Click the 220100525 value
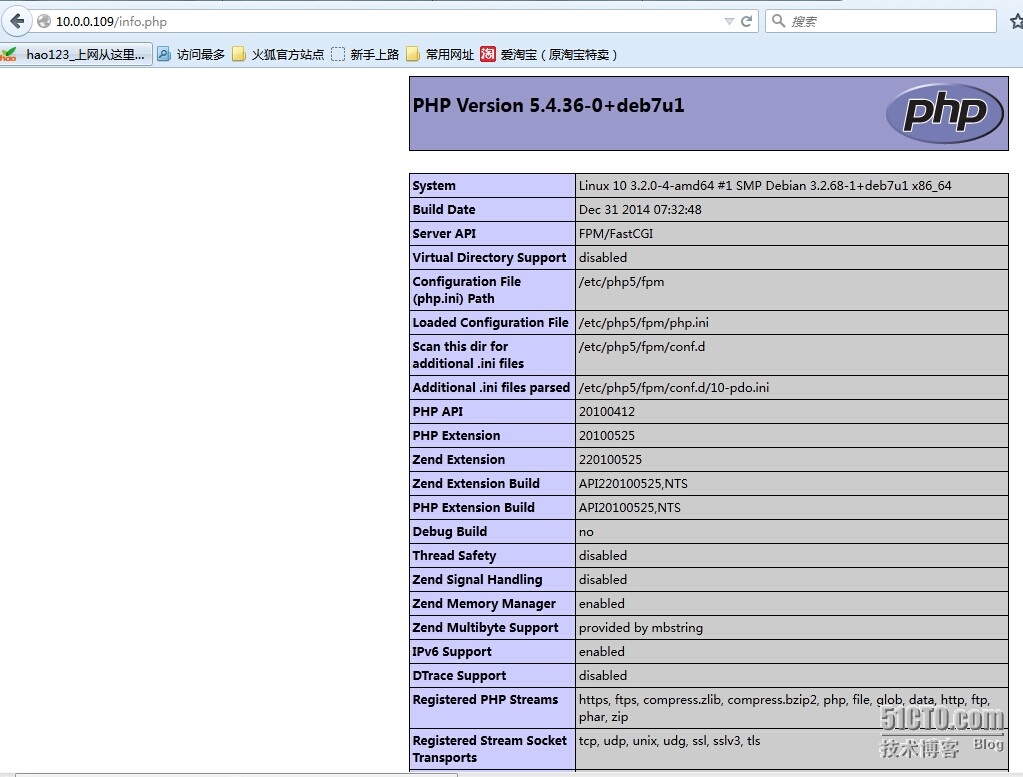This screenshot has width=1023, height=777. (610, 460)
